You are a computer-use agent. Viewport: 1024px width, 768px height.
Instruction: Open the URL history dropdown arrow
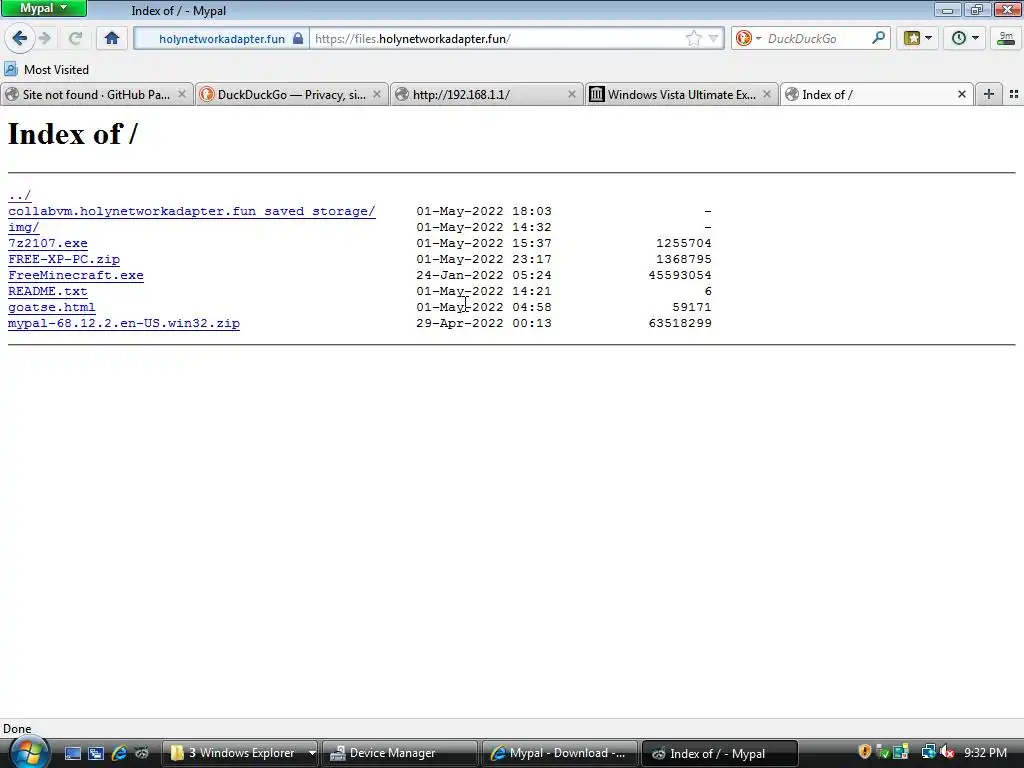click(713, 39)
